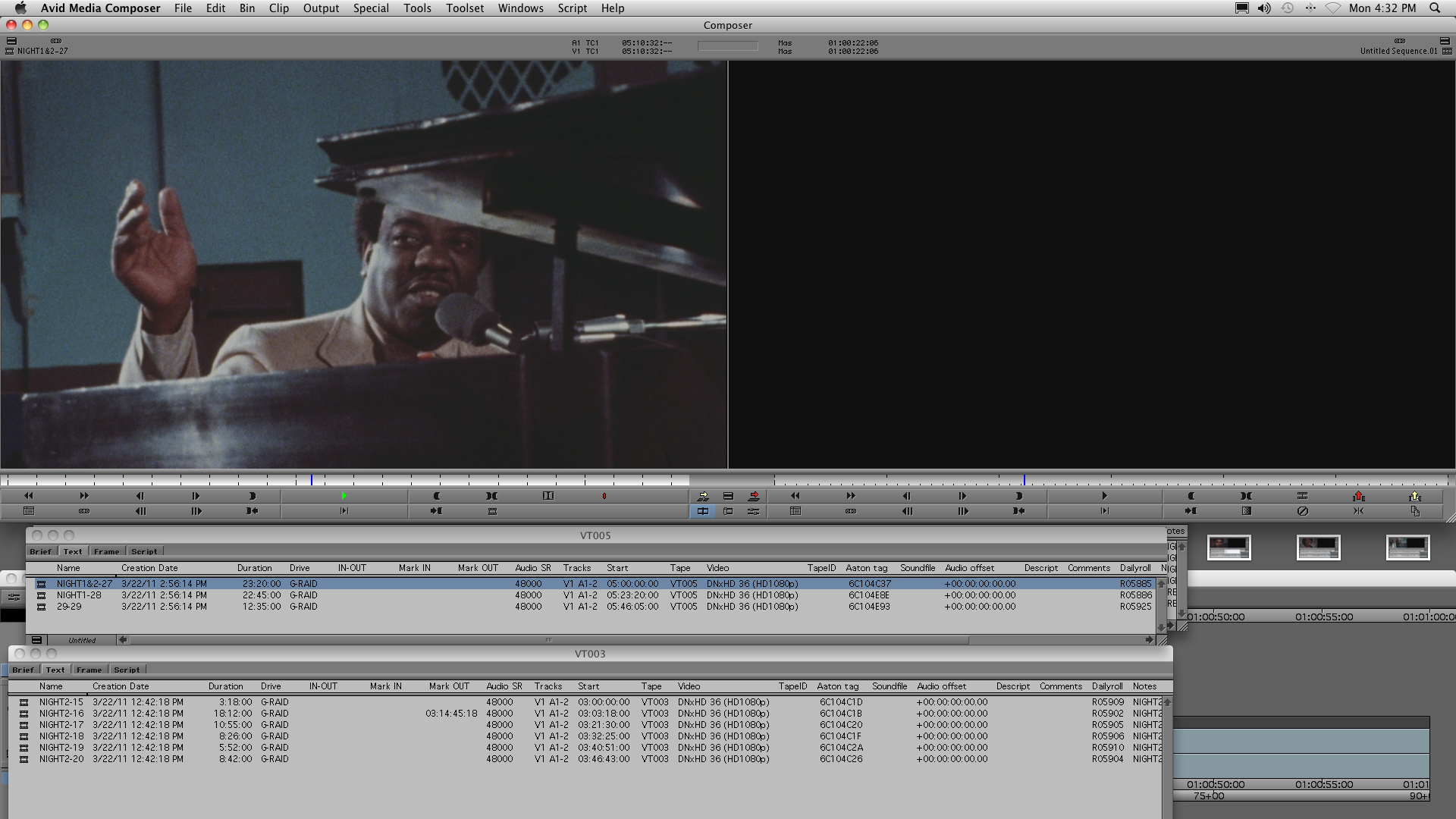Screen dimensions: 1456x819
Task: Click the yellow Splice-in arrow icon
Action: 703,496
